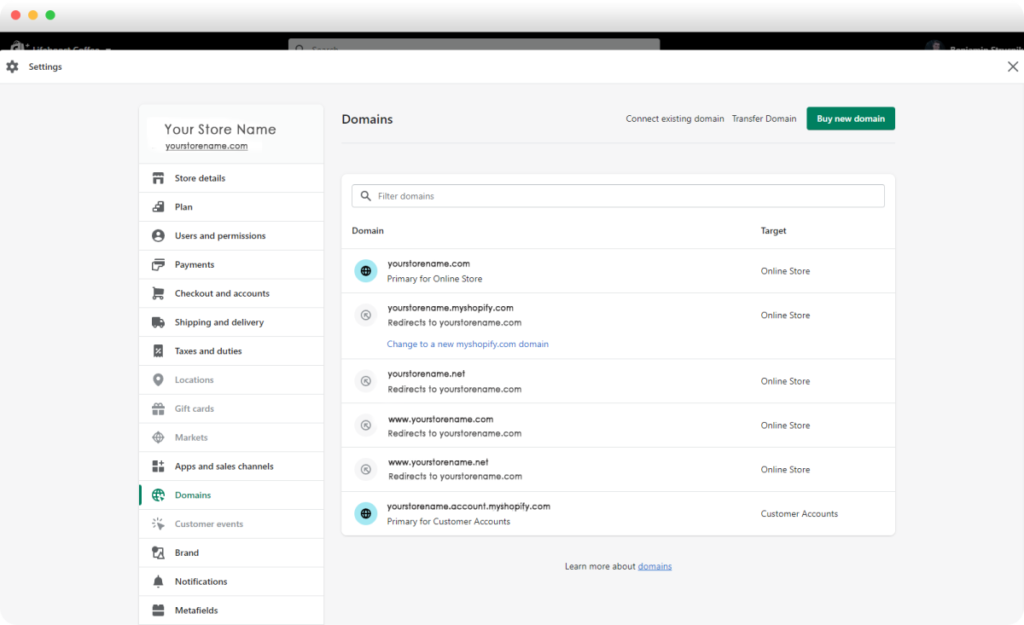This screenshot has width=1024, height=625.
Task: Click globe icon beside yourstorename.com primary domain
Action: click(x=366, y=271)
